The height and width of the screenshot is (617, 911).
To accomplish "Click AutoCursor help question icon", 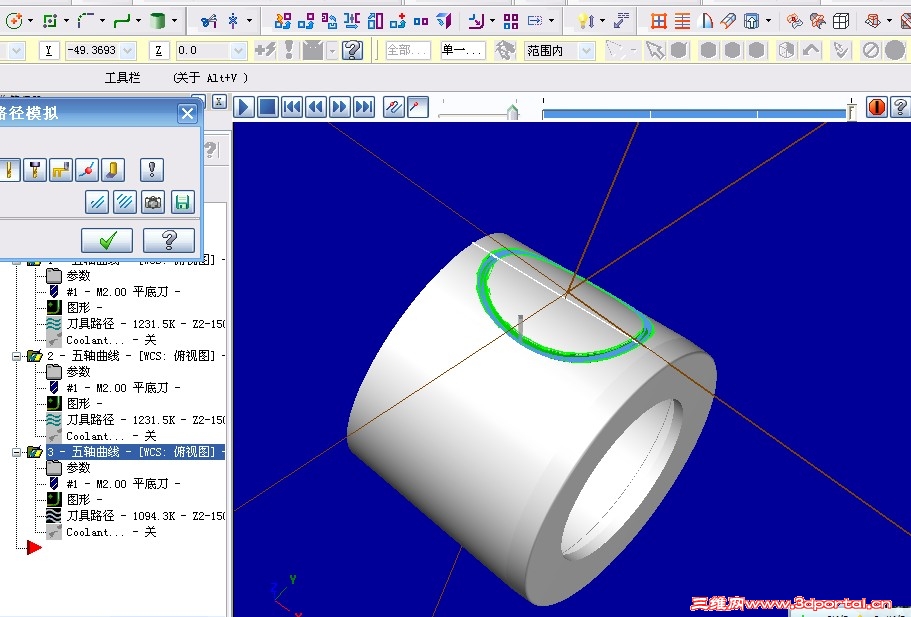I will click(x=353, y=51).
